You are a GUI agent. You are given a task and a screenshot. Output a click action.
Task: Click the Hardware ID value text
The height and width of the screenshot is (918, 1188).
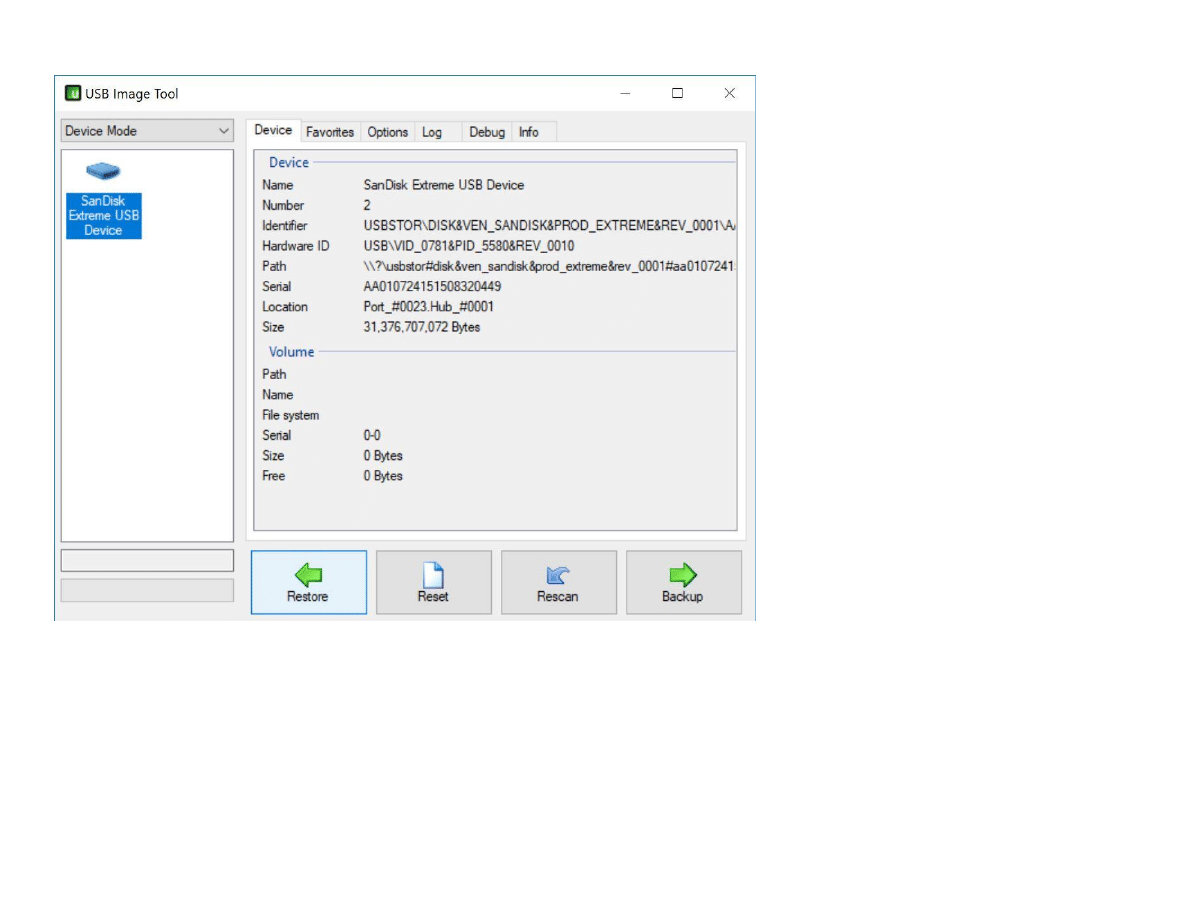point(468,246)
